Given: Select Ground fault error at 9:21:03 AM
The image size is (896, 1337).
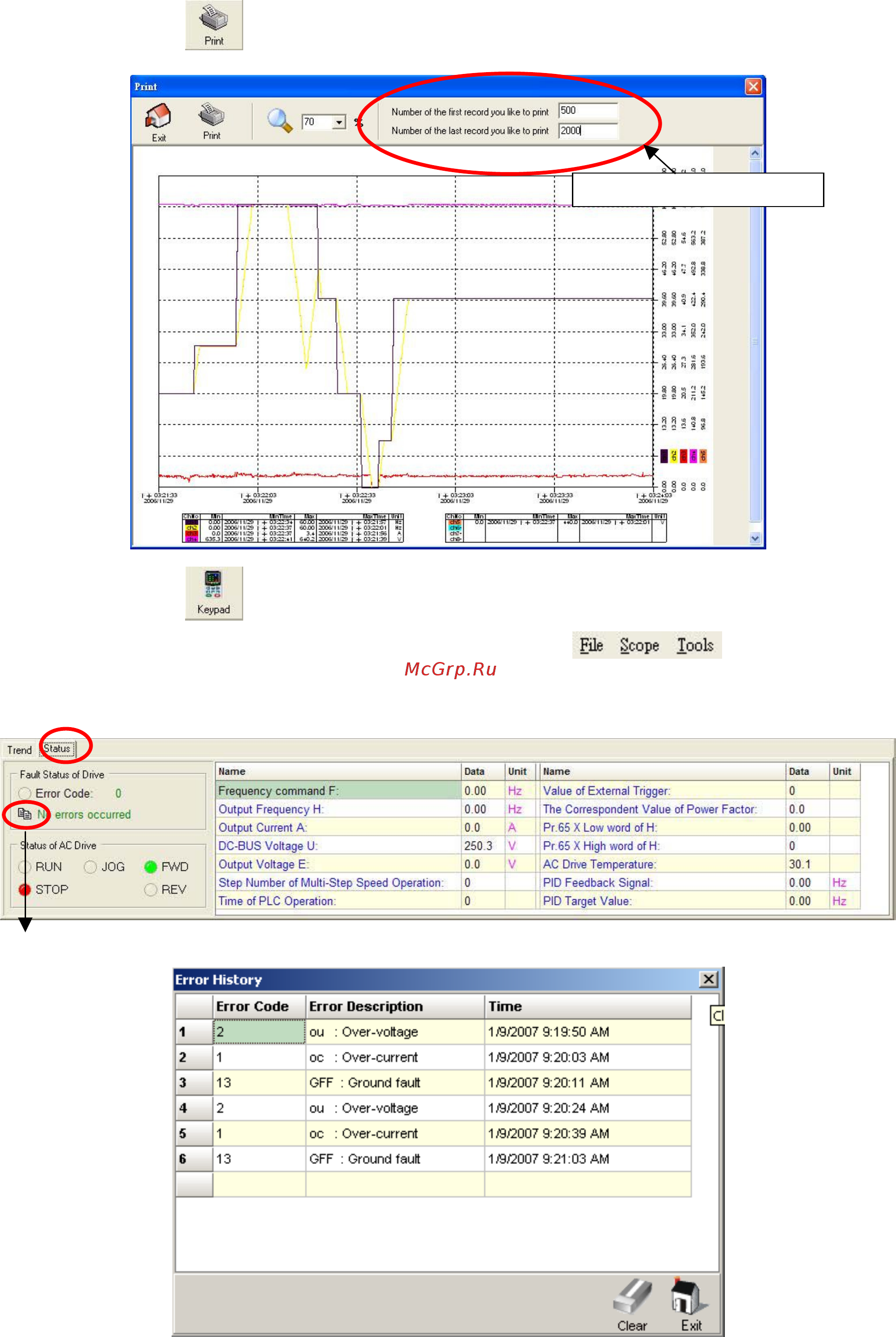Looking at the screenshot, I should tap(434, 1159).
